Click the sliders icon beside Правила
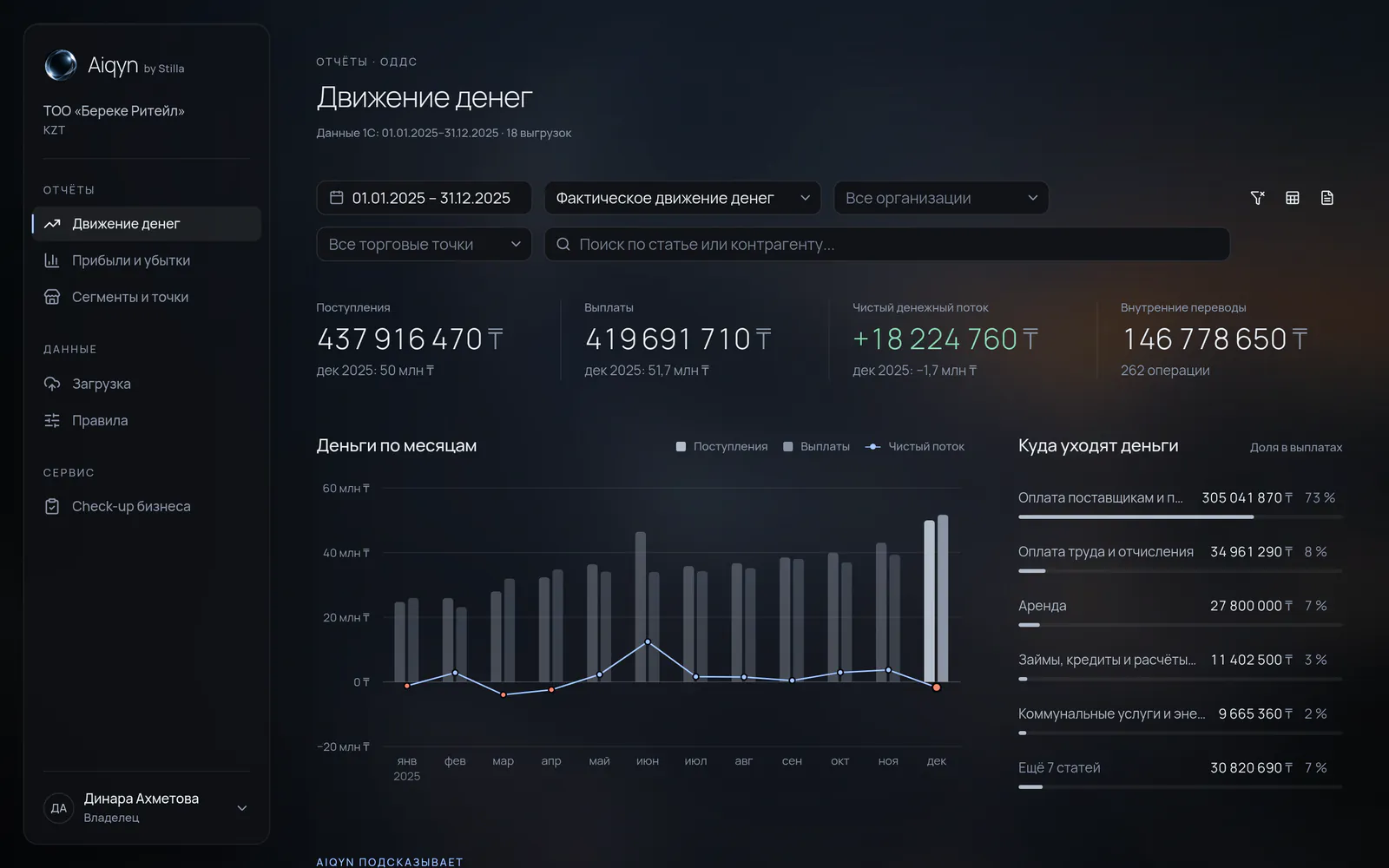 coord(52,420)
